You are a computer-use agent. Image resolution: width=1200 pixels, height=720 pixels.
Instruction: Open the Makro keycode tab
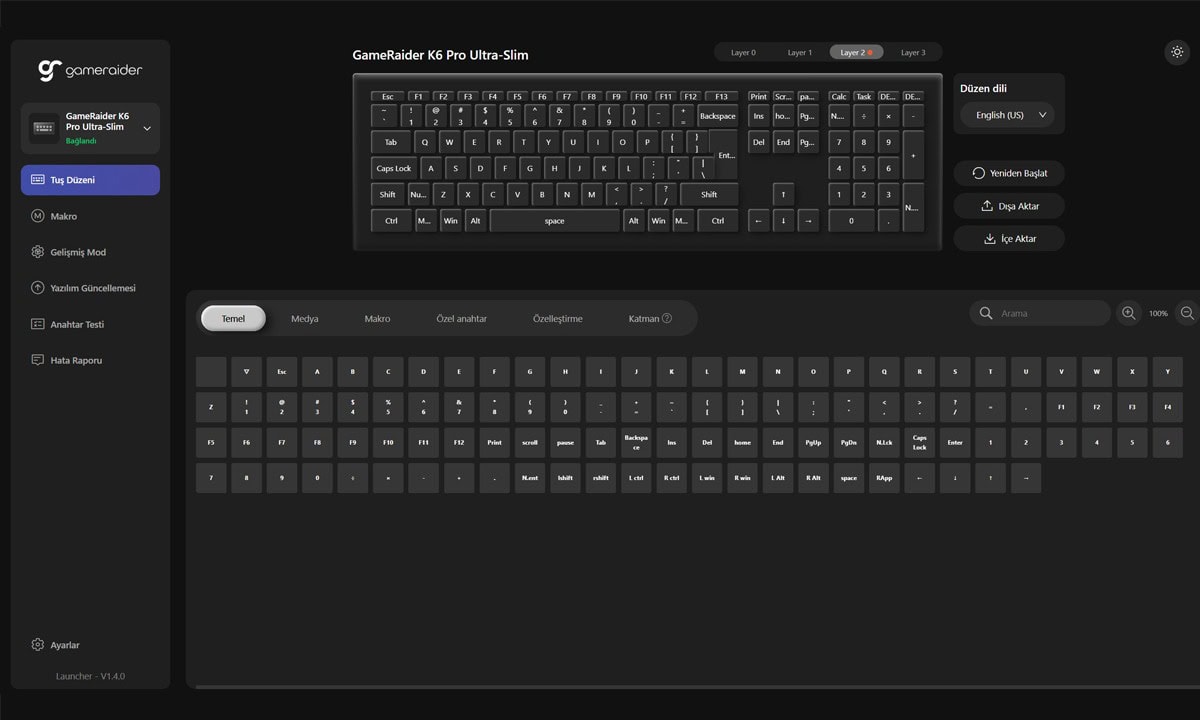click(x=377, y=318)
